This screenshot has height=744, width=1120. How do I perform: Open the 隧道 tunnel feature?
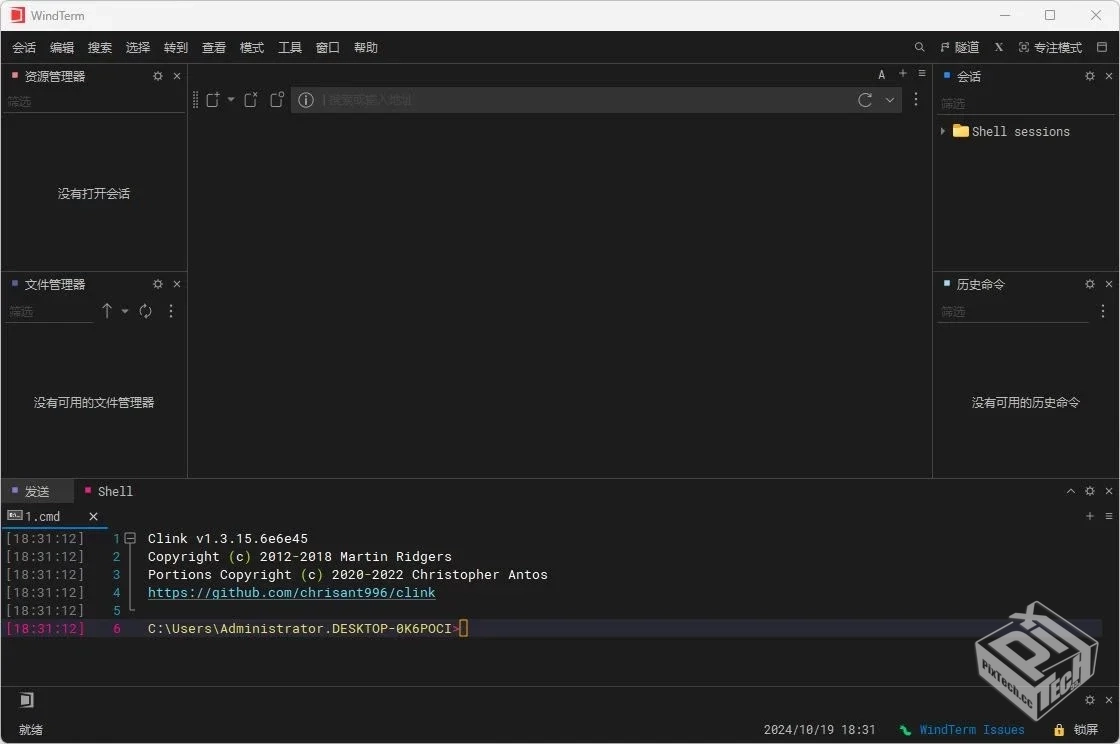961,47
